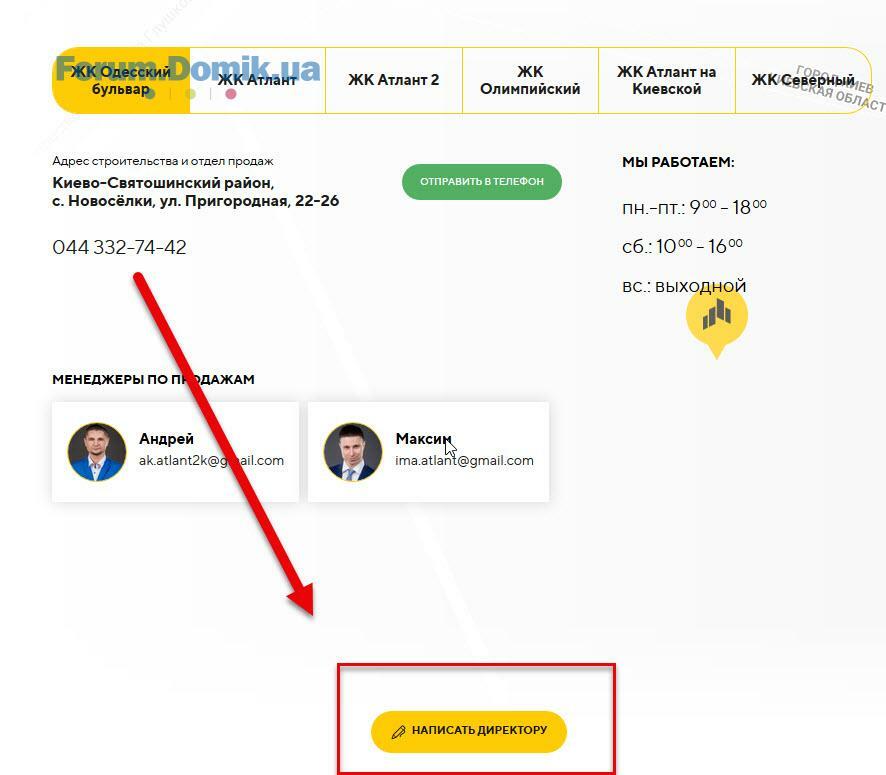Click the green Отправить в телефон button
Image resolution: width=886 pixels, height=775 pixels.
482,182
